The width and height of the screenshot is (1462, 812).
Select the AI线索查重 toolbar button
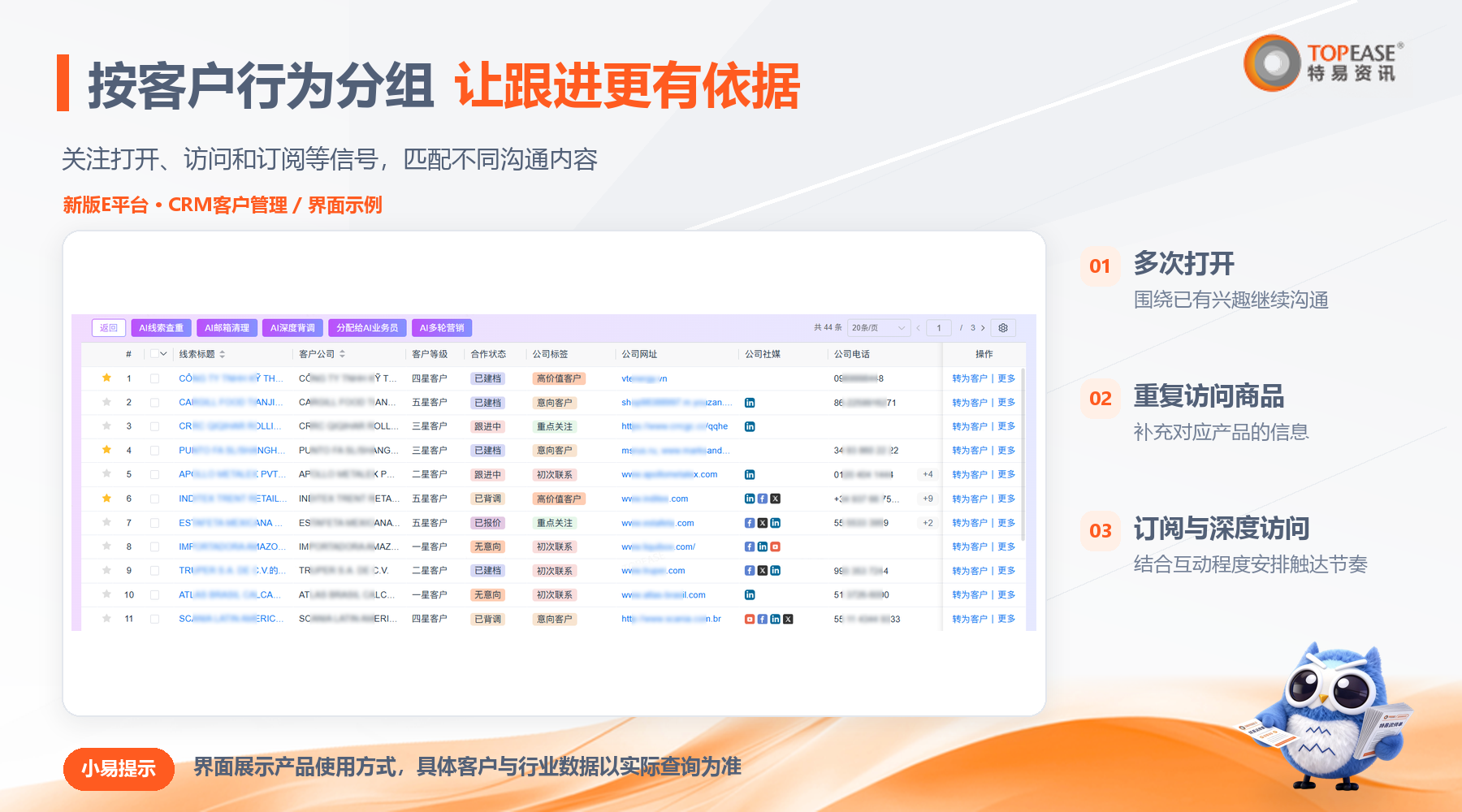pos(161,328)
